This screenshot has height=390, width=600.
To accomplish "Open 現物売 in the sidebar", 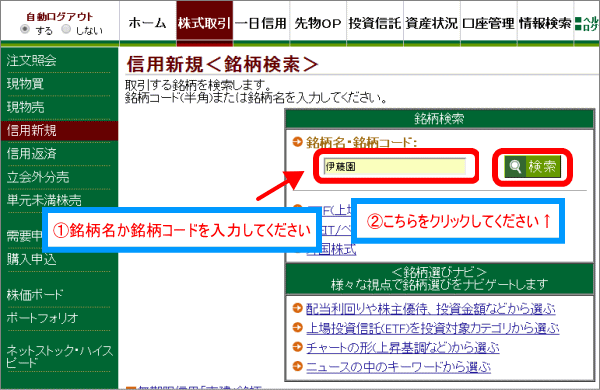I will click(x=25, y=107).
